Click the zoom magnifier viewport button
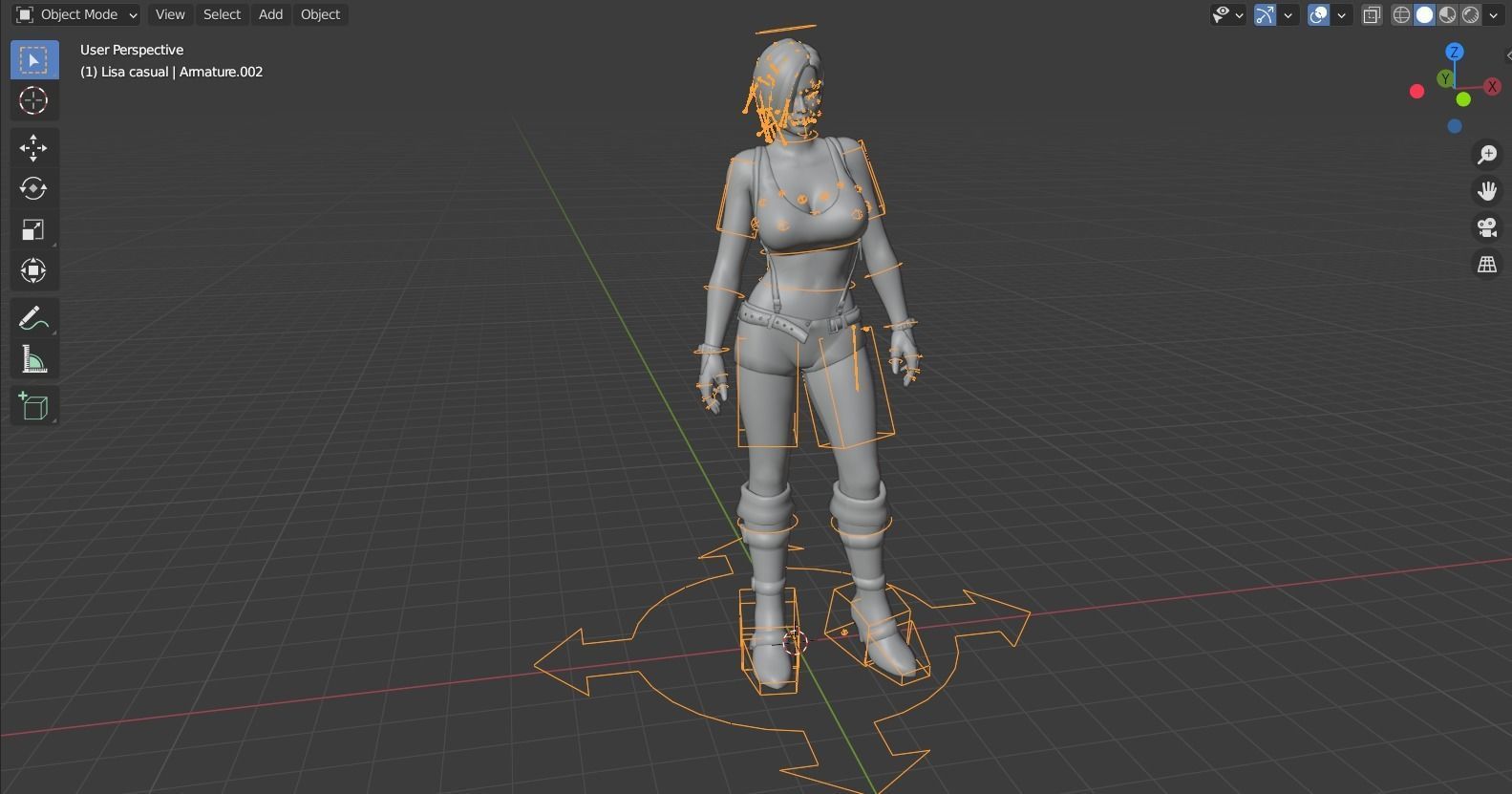Viewport: 1512px width, 794px height. pos(1487,155)
